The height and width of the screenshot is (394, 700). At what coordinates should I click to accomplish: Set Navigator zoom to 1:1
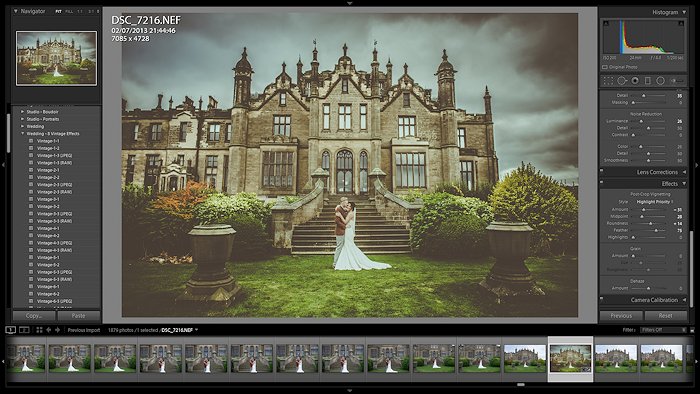pos(80,11)
